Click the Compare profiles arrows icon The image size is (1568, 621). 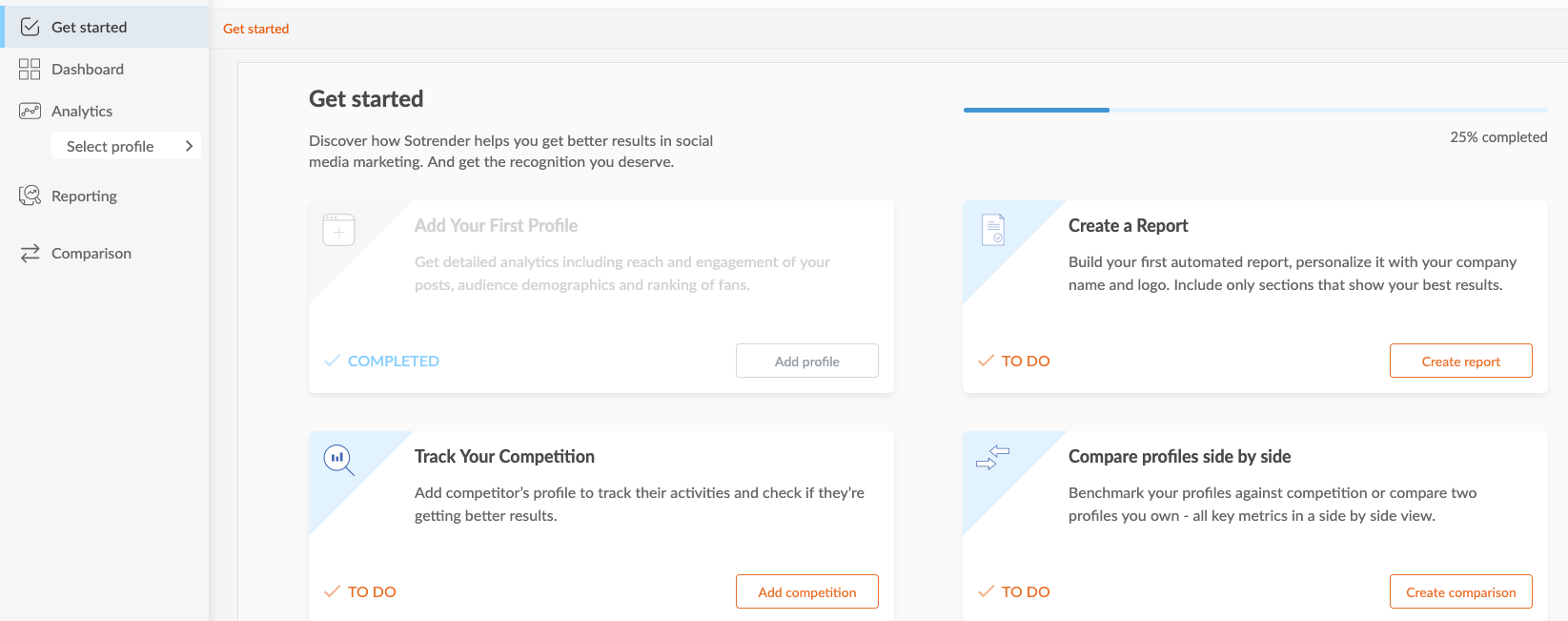(x=992, y=458)
